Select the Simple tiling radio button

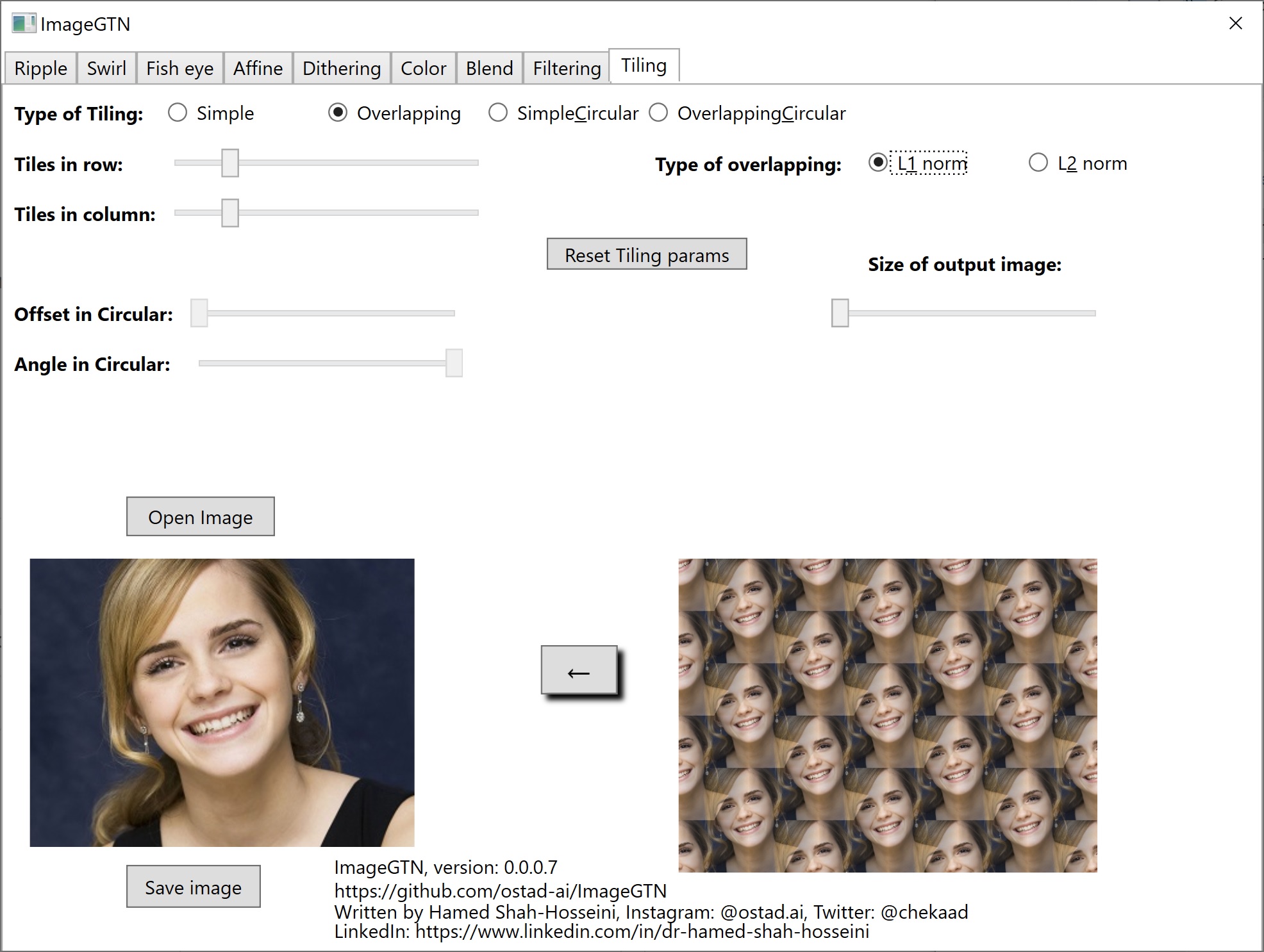point(178,113)
